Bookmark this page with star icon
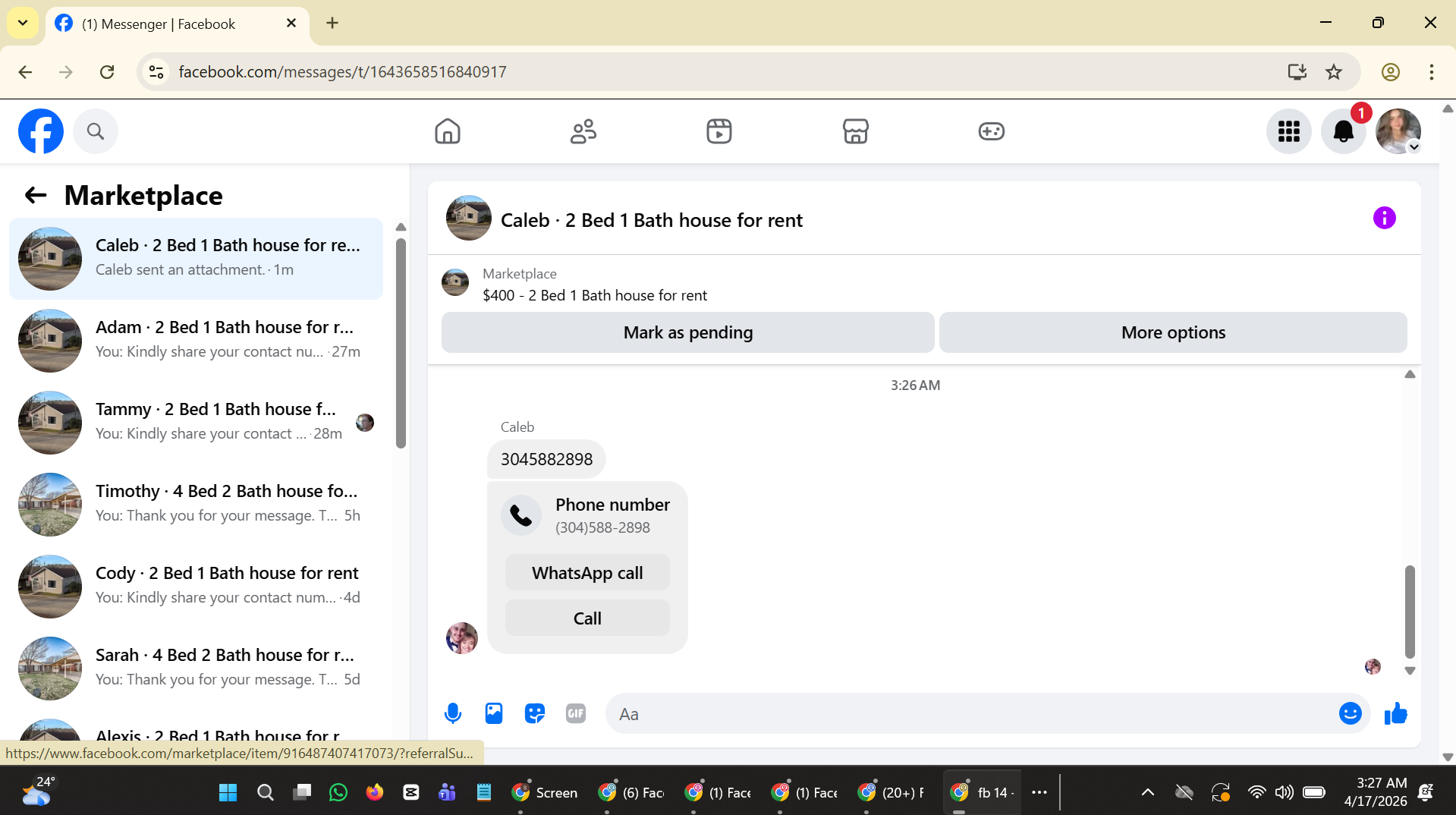 point(1334,72)
